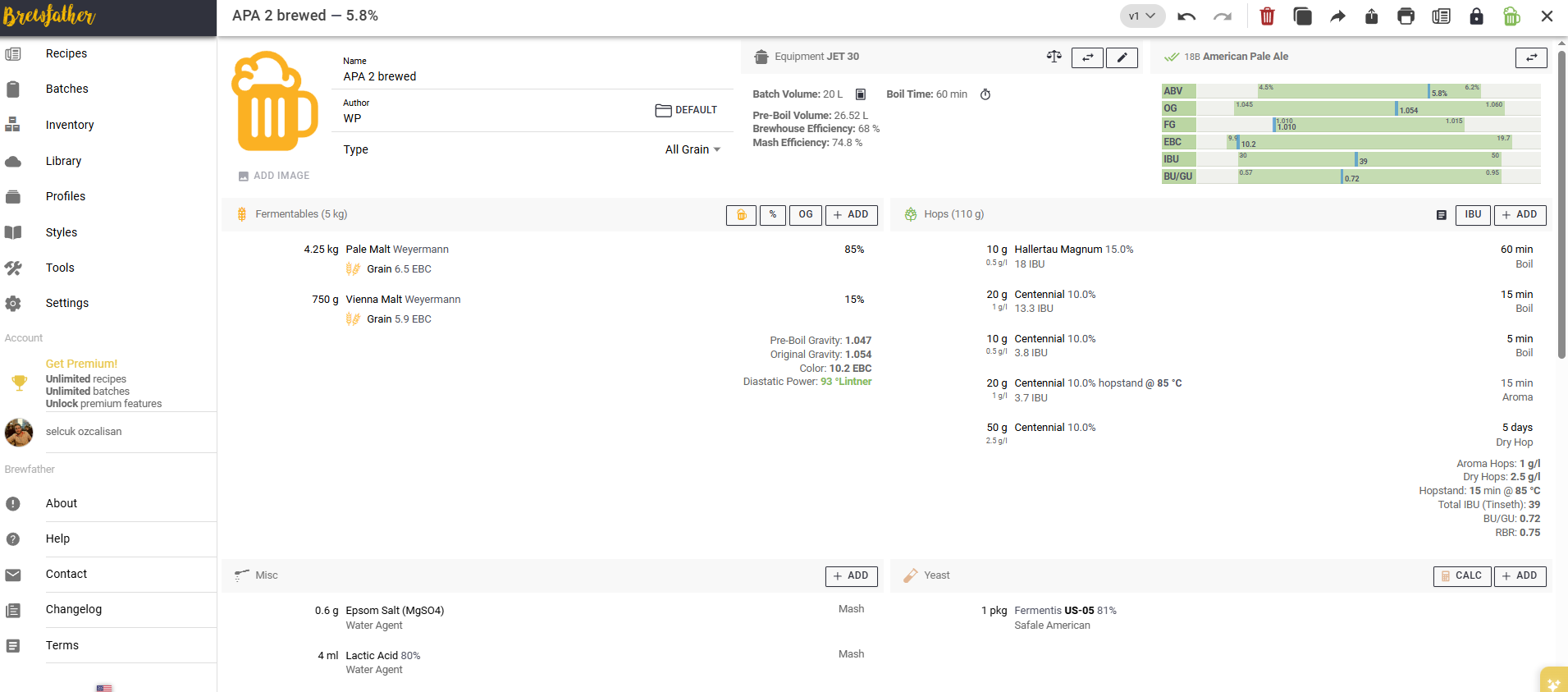Share the recipe with the arrow icon
This screenshot has height=692, width=1568.
(x=1337, y=16)
